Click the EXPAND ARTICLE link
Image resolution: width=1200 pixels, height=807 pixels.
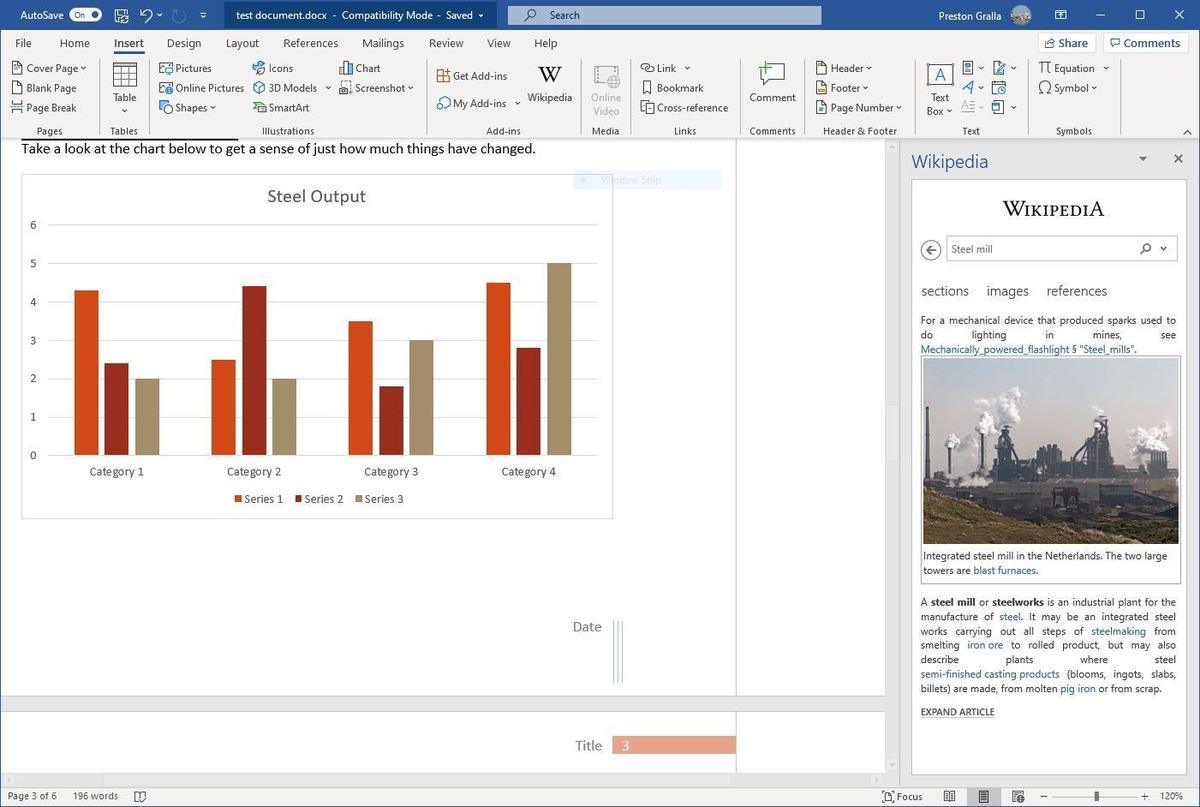957,712
